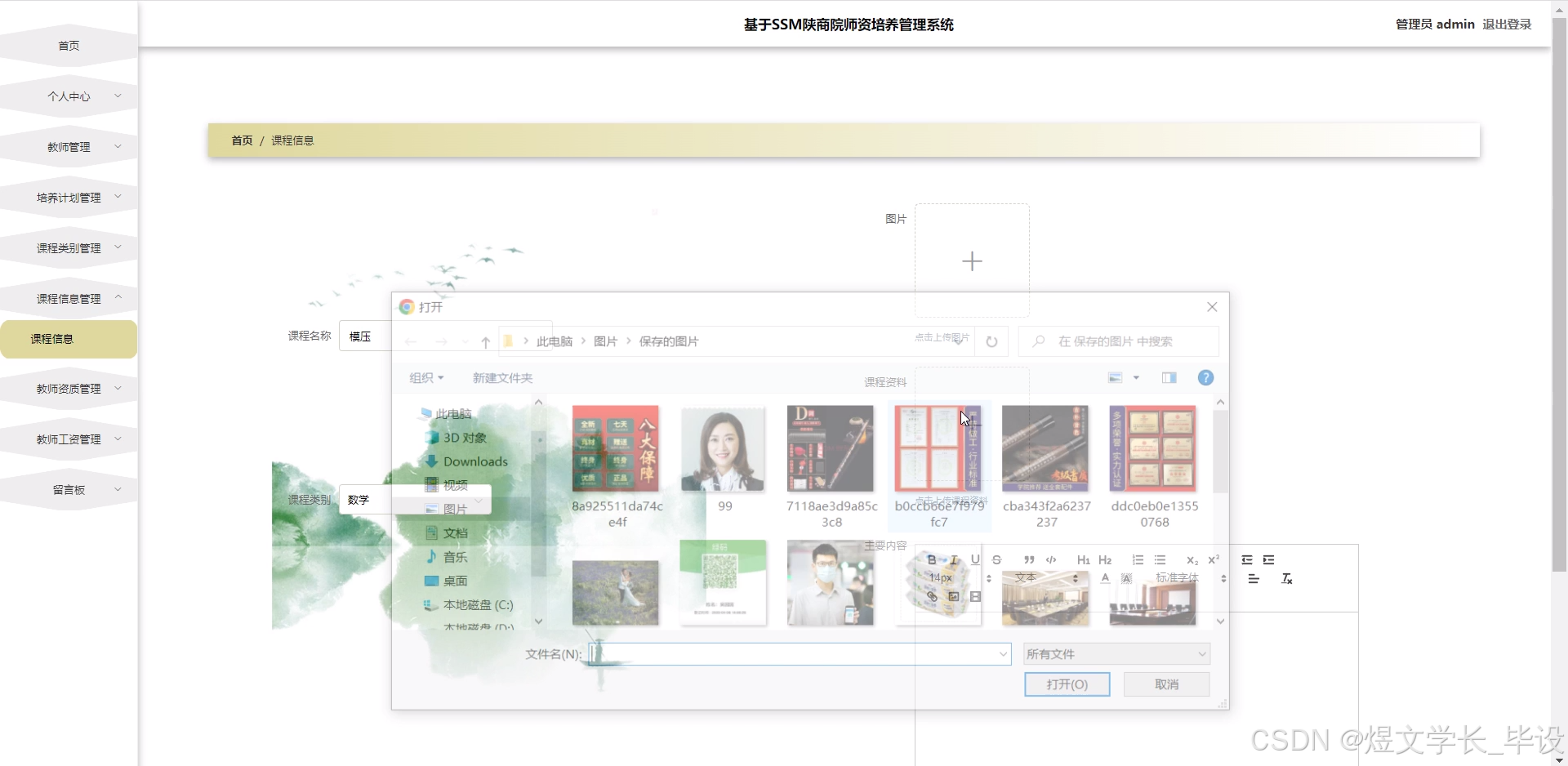Click 此电脑 in the dialog breadcrumb path

click(555, 341)
